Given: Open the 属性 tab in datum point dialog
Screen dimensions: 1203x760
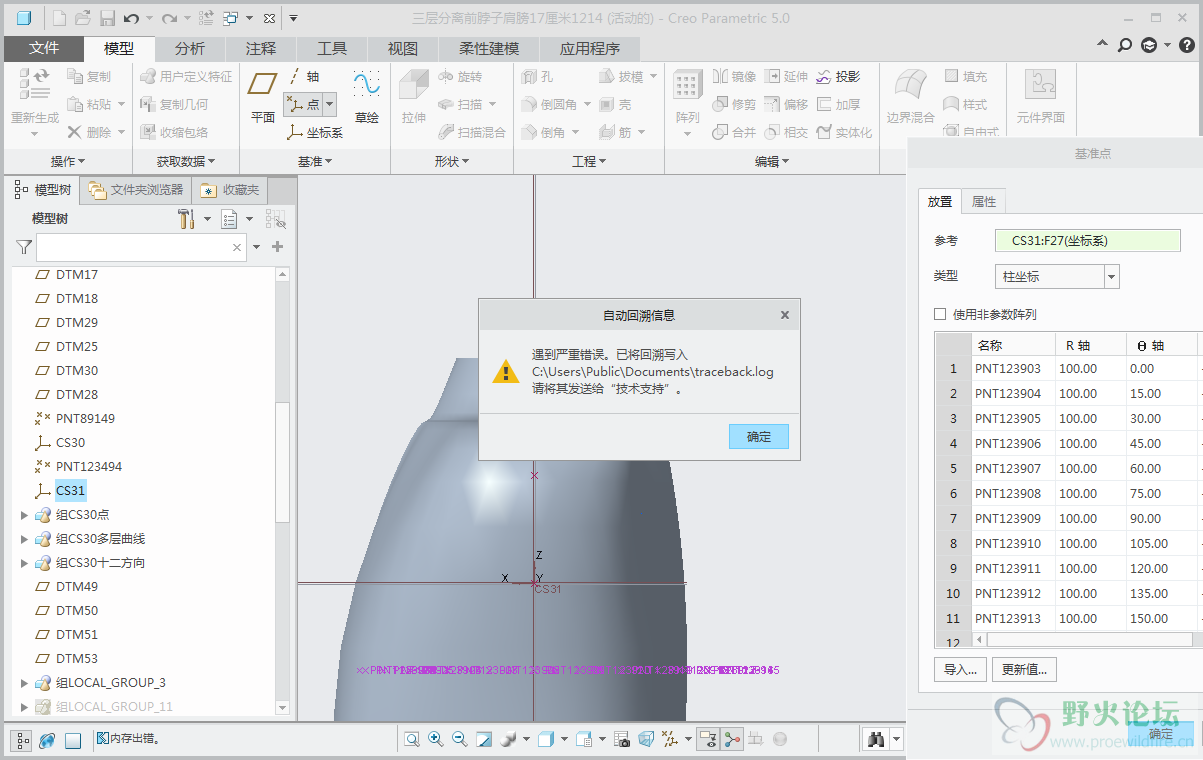Looking at the screenshot, I should click(x=984, y=201).
